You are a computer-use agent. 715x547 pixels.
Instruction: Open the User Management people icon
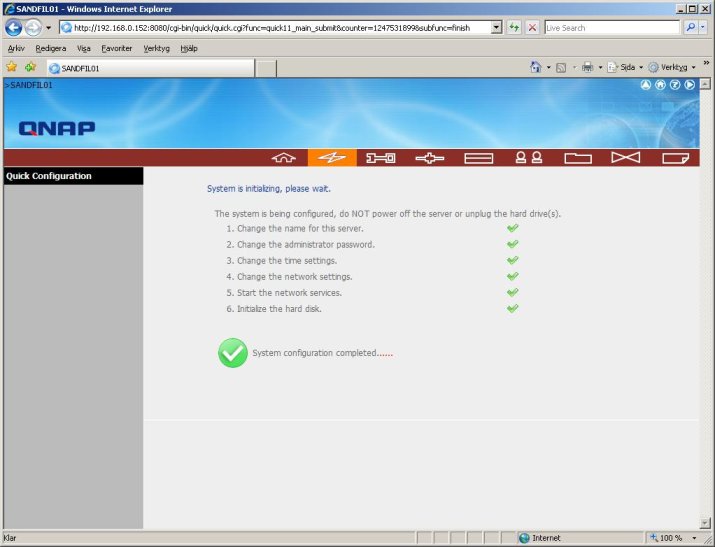pyautogui.click(x=528, y=158)
